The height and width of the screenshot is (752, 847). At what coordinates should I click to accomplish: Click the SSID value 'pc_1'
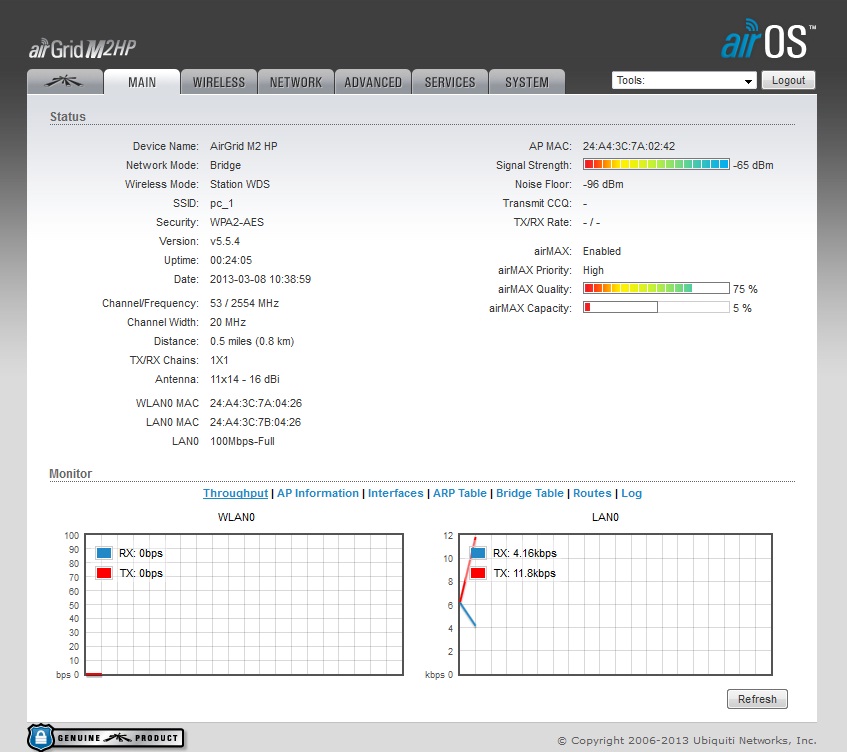(221, 203)
